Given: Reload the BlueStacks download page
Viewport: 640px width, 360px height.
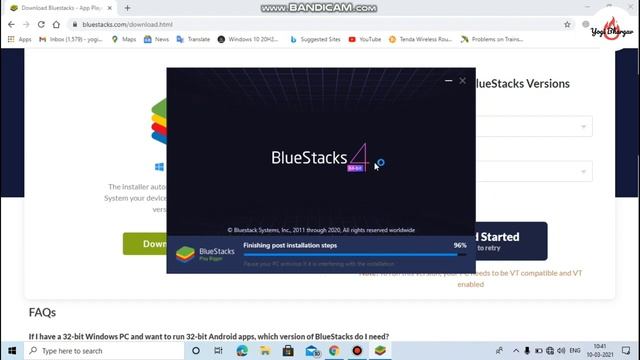Looking at the screenshot, I should pyautogui.click(x=41, y=24).
